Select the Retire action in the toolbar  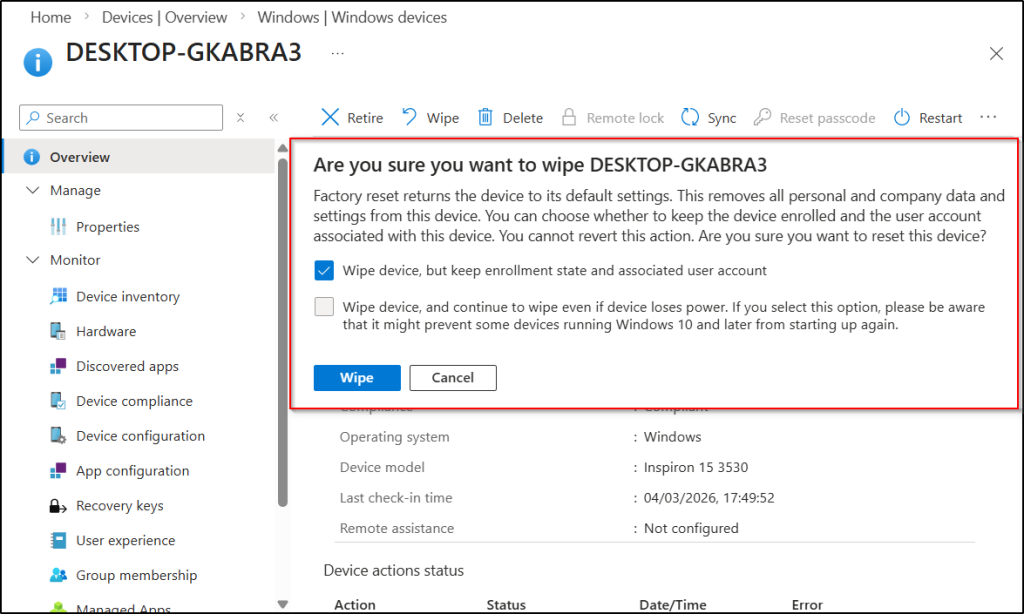pyautogui.click(x=350, y=117)
